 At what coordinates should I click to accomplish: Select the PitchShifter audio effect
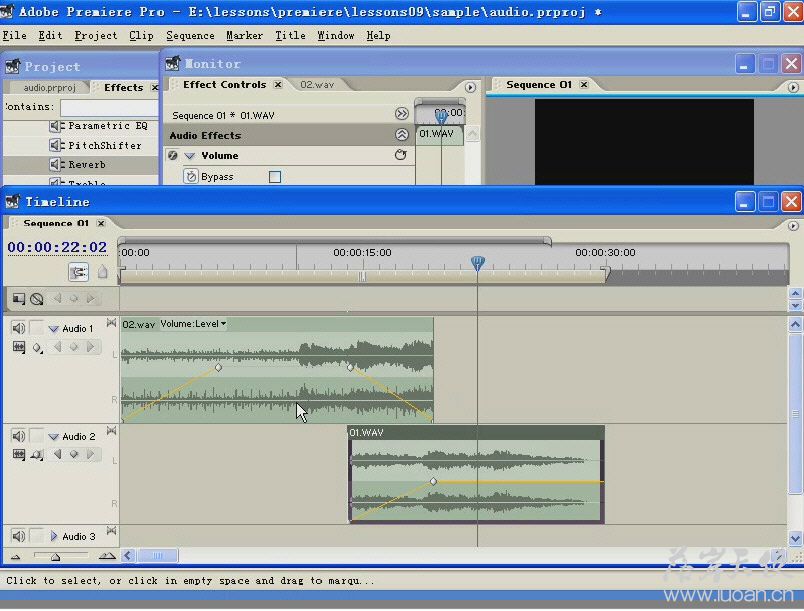pyautogui.click(x=105, y=146)
